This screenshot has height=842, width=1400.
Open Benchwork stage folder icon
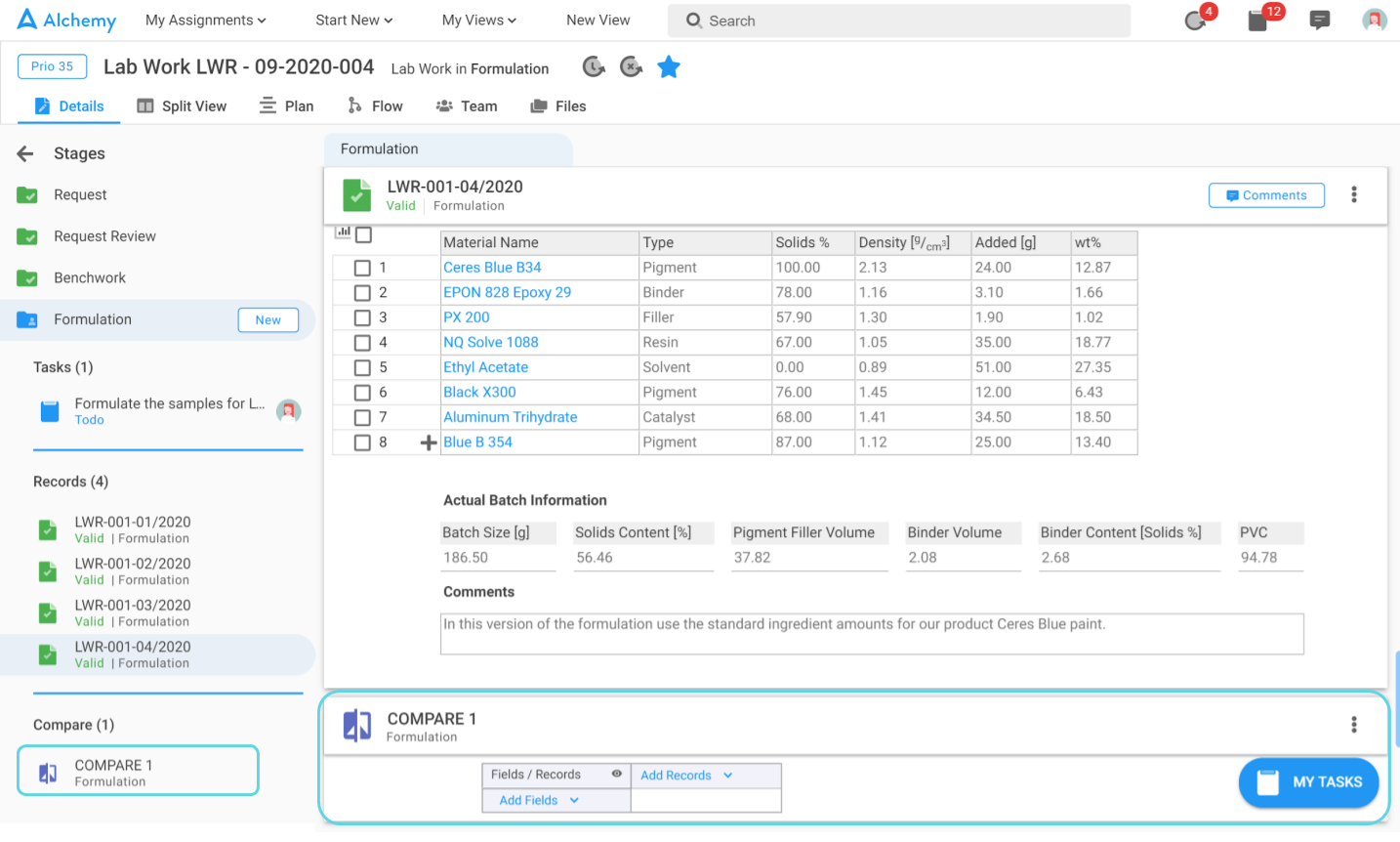[27, 278]
